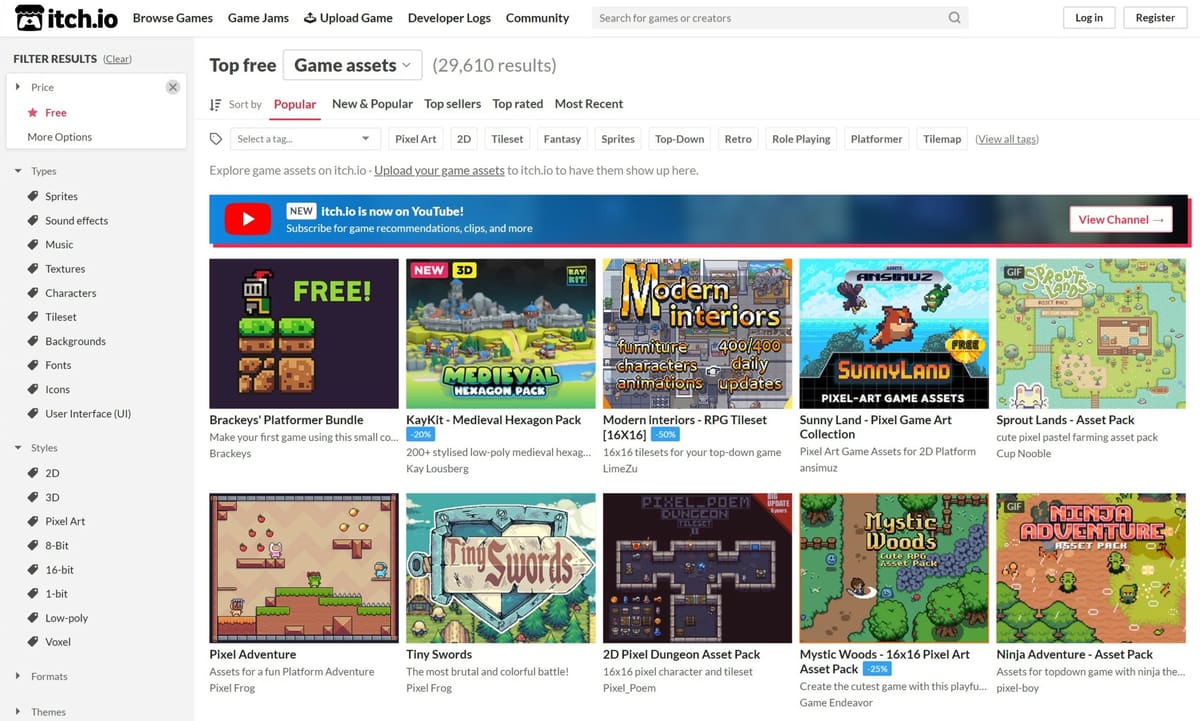The width and height of the screenshot is (1200, 721).
Task: Open Developer Logs page
Action: [450, 18]
